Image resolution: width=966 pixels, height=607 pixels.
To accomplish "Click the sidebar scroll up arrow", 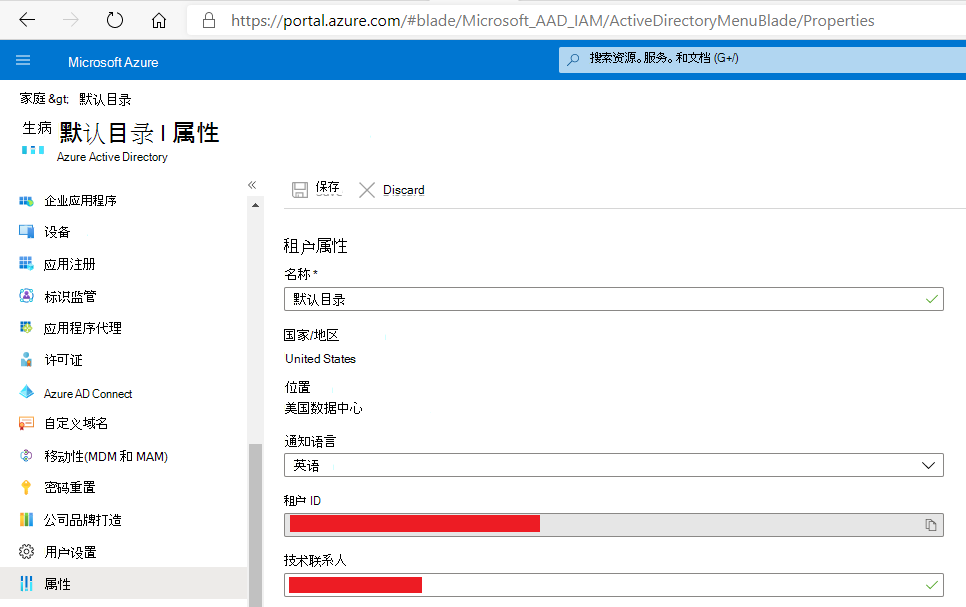I will [x=256, y=205].
